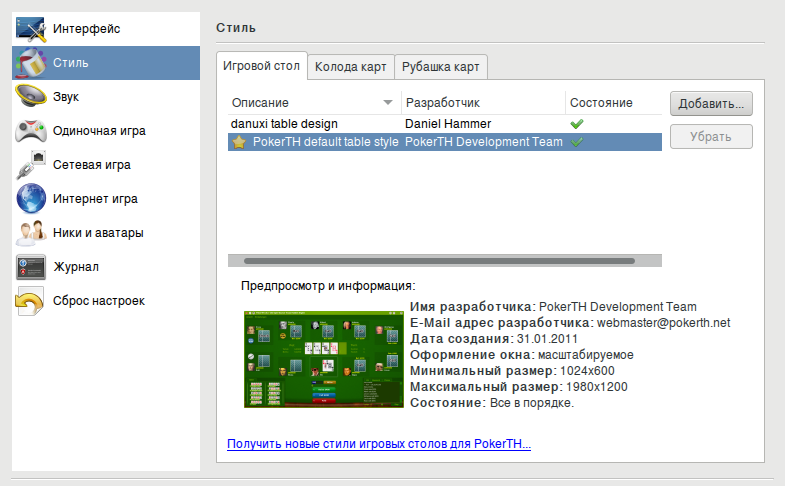
Task: Click the Сброс настроек undo arrow icon
Action: tap(30, 301)
